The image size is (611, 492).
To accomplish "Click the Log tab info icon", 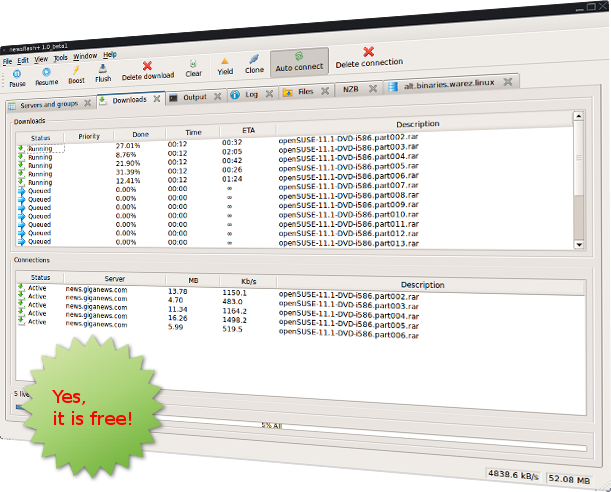I will (235, 95).
